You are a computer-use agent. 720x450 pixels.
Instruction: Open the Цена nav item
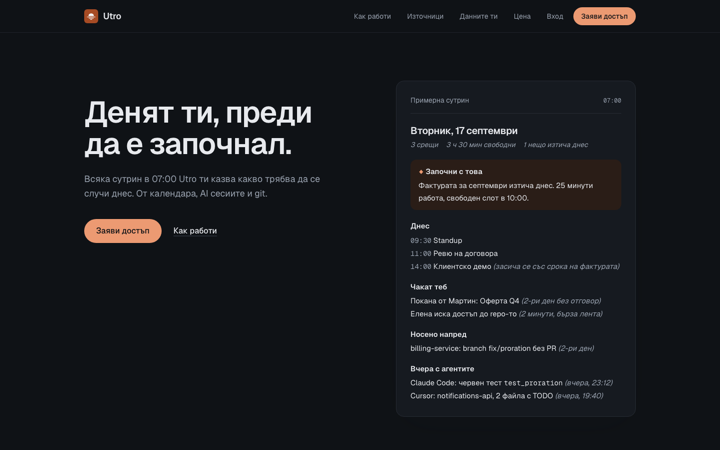coord(522,17)
